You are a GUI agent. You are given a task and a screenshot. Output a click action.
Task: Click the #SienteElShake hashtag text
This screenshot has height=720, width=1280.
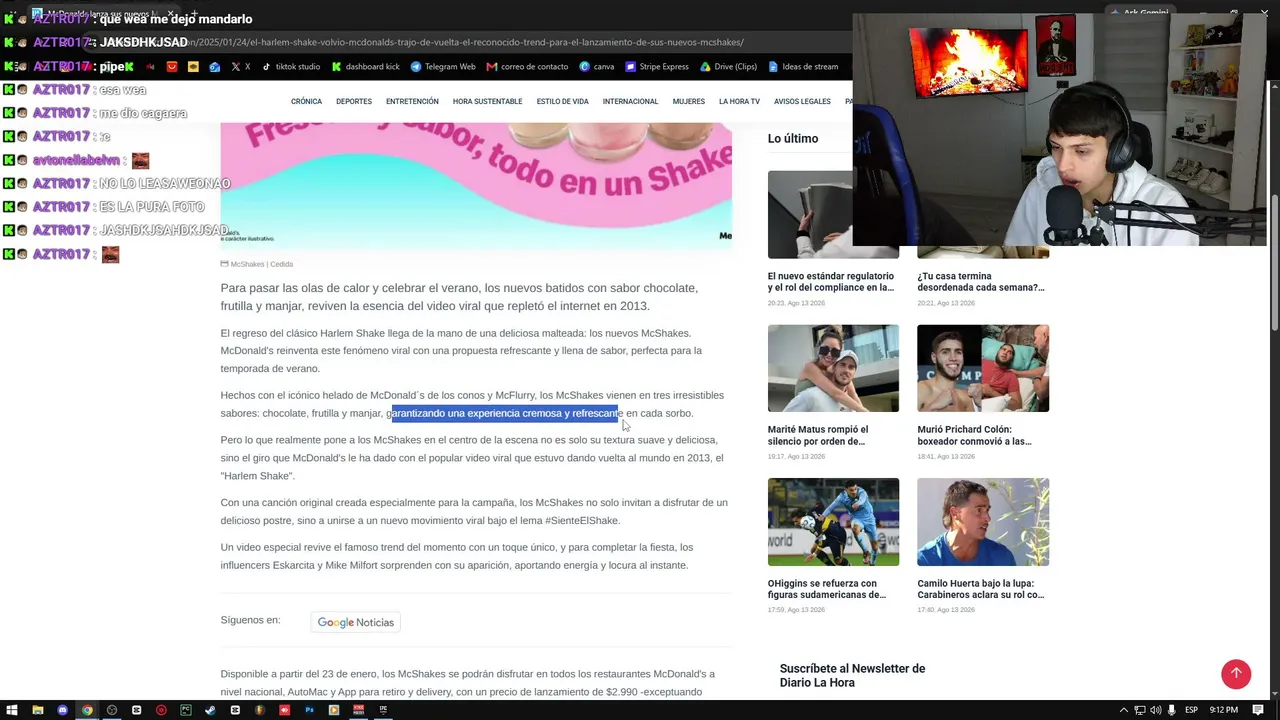tap(582, 521)
